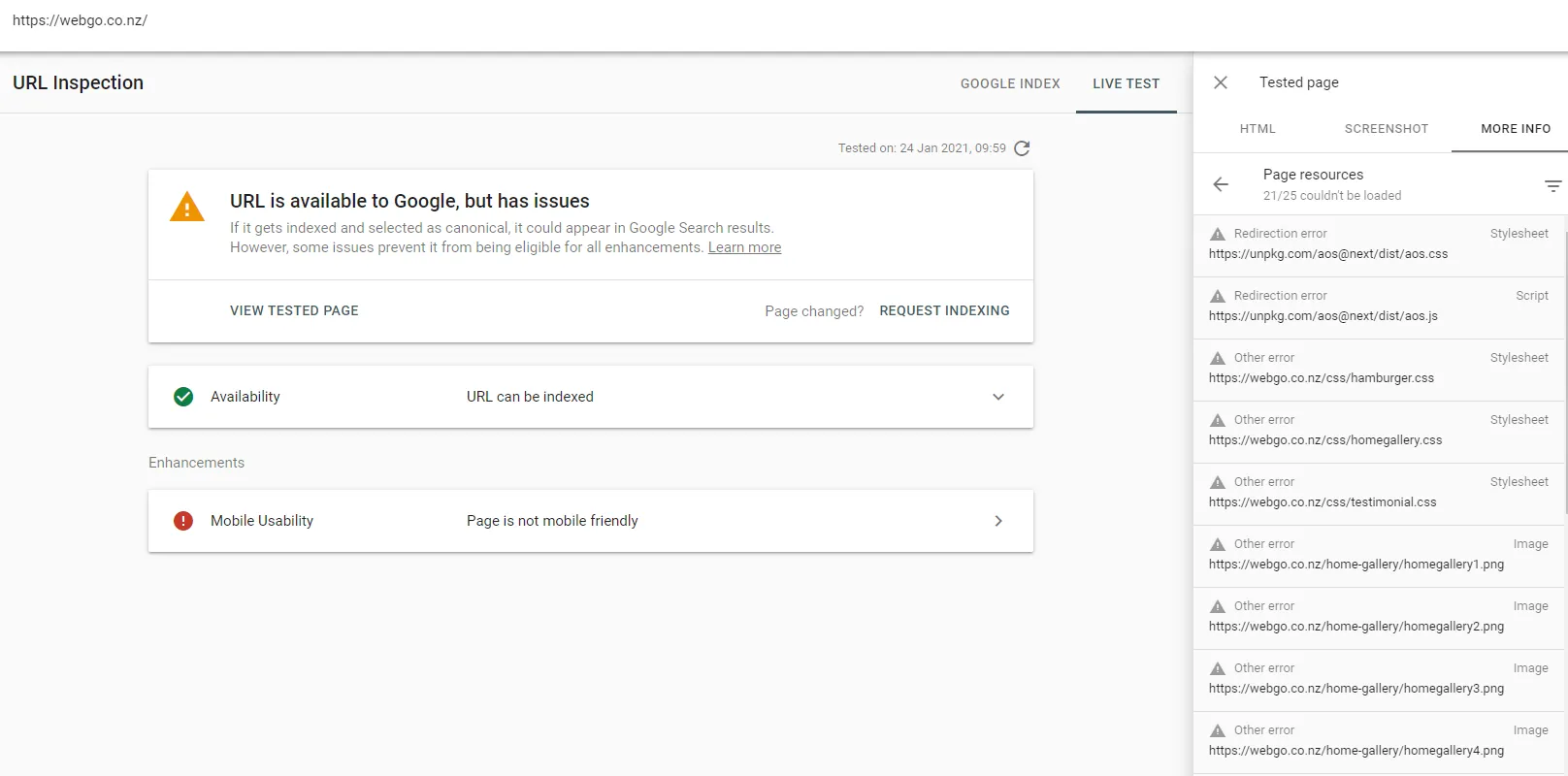Open the Screenshot tab
This screenshot has width=1568, height=776.
point(1386,129)
